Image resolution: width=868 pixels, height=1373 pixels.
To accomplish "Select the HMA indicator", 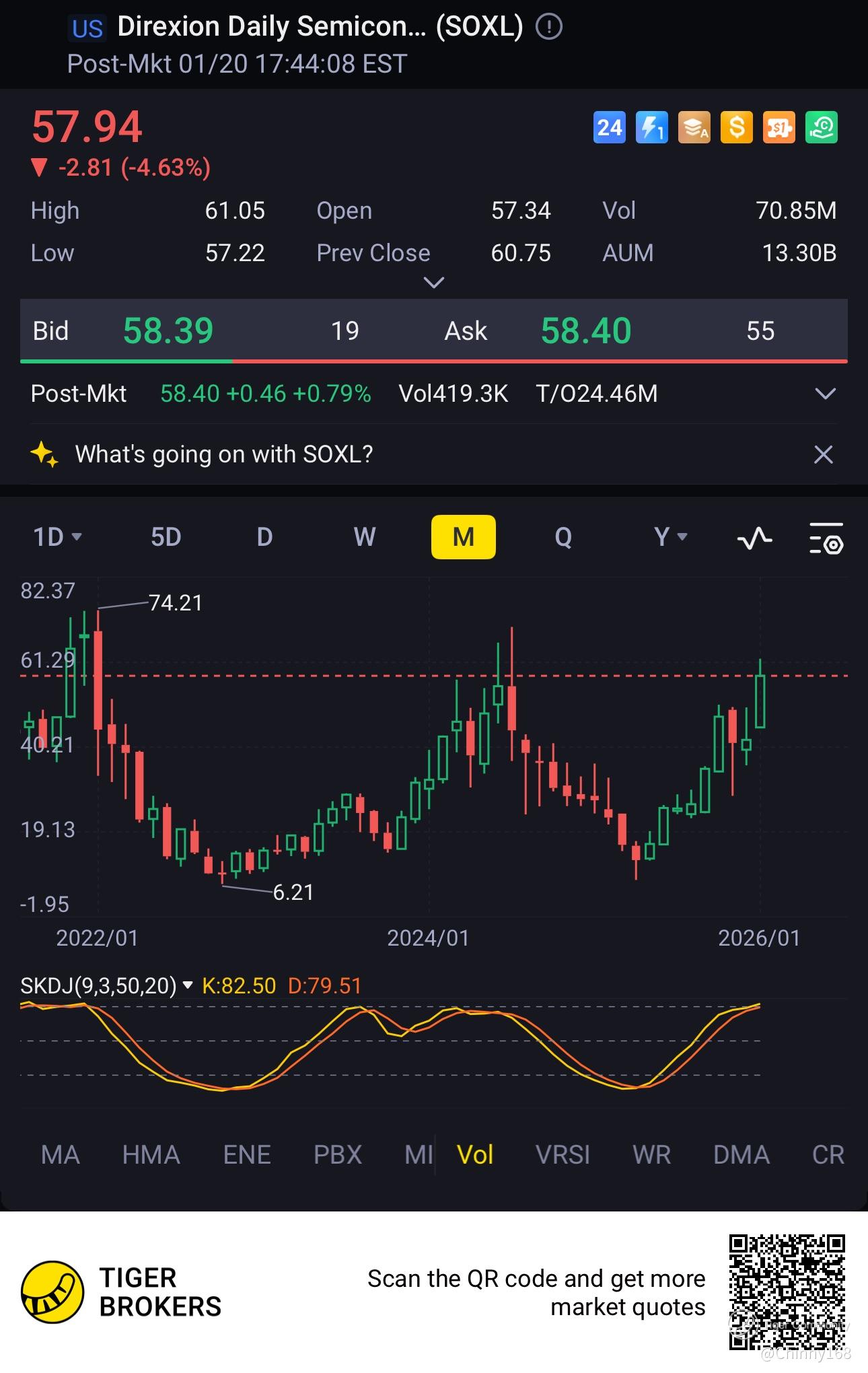I will pyautogui.click(x=151, y=1155).
